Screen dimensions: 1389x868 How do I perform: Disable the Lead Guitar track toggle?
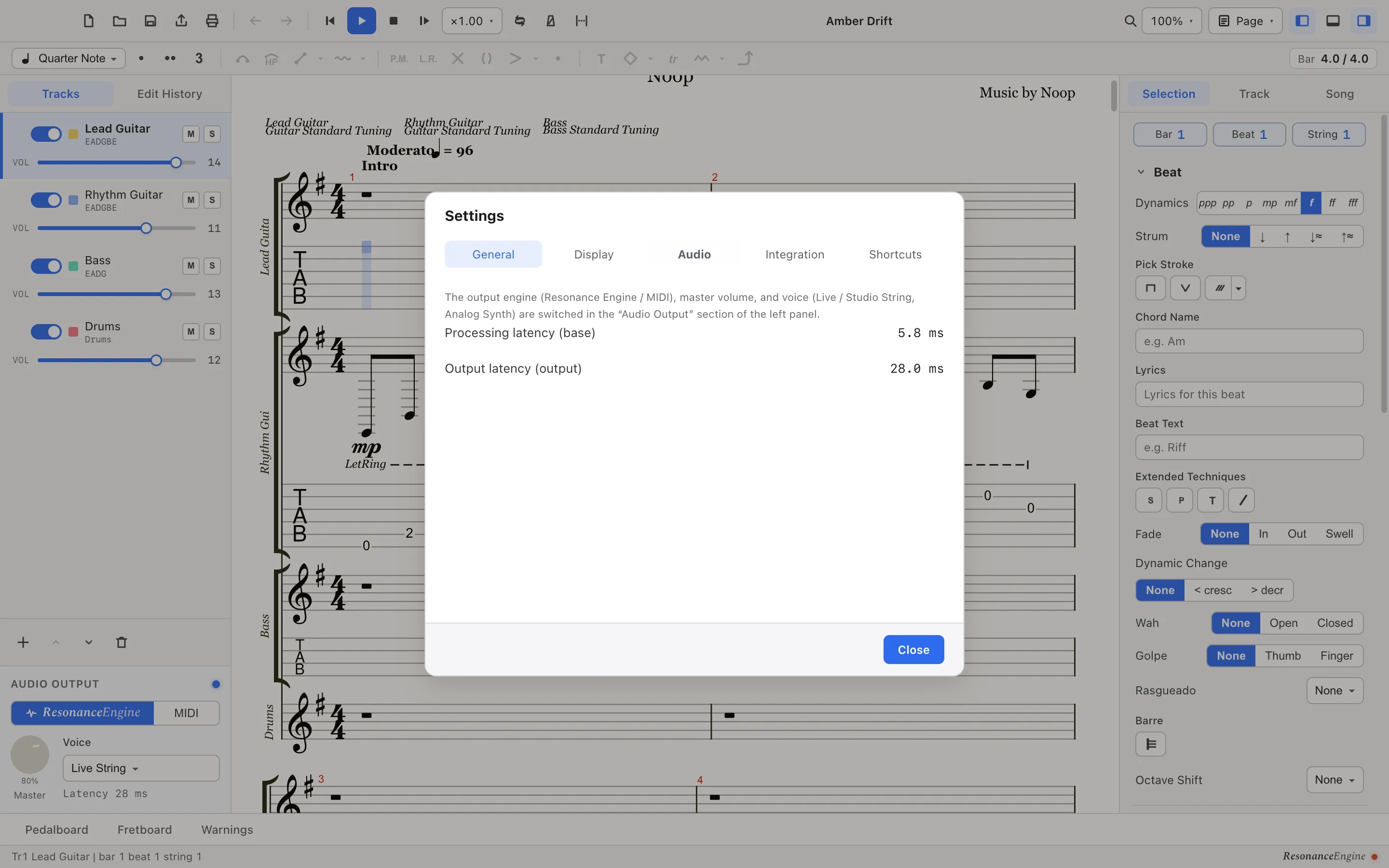tap(46, 134)
